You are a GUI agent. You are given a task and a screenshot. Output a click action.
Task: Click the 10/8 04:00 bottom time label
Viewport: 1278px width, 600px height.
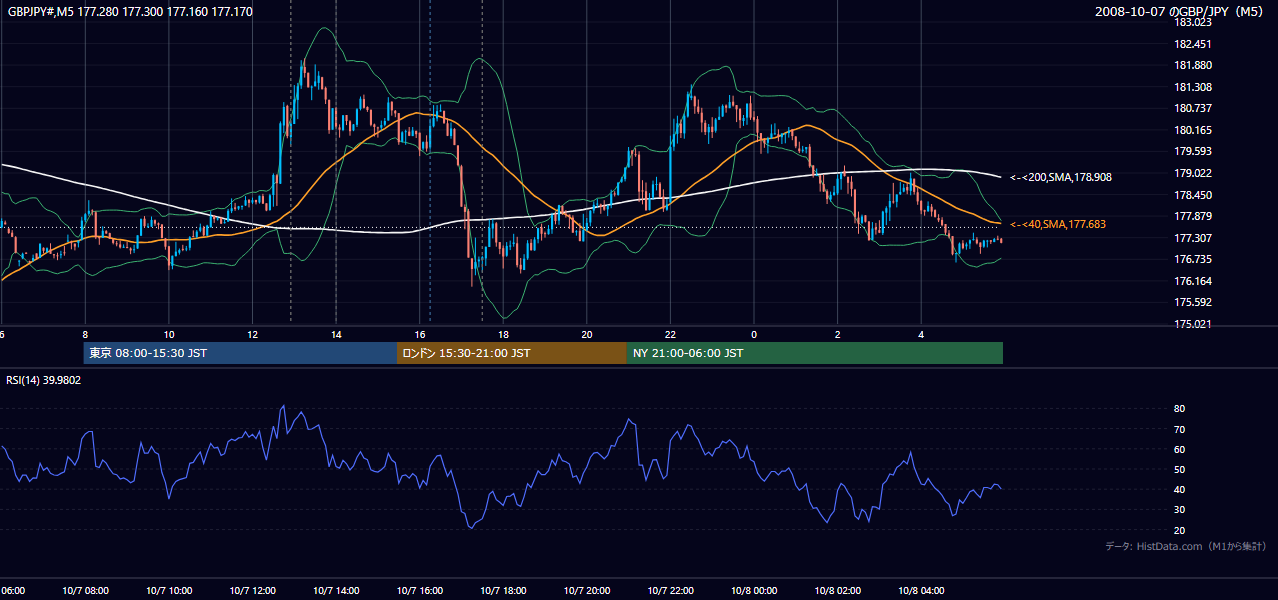click(x=921, y=591)
